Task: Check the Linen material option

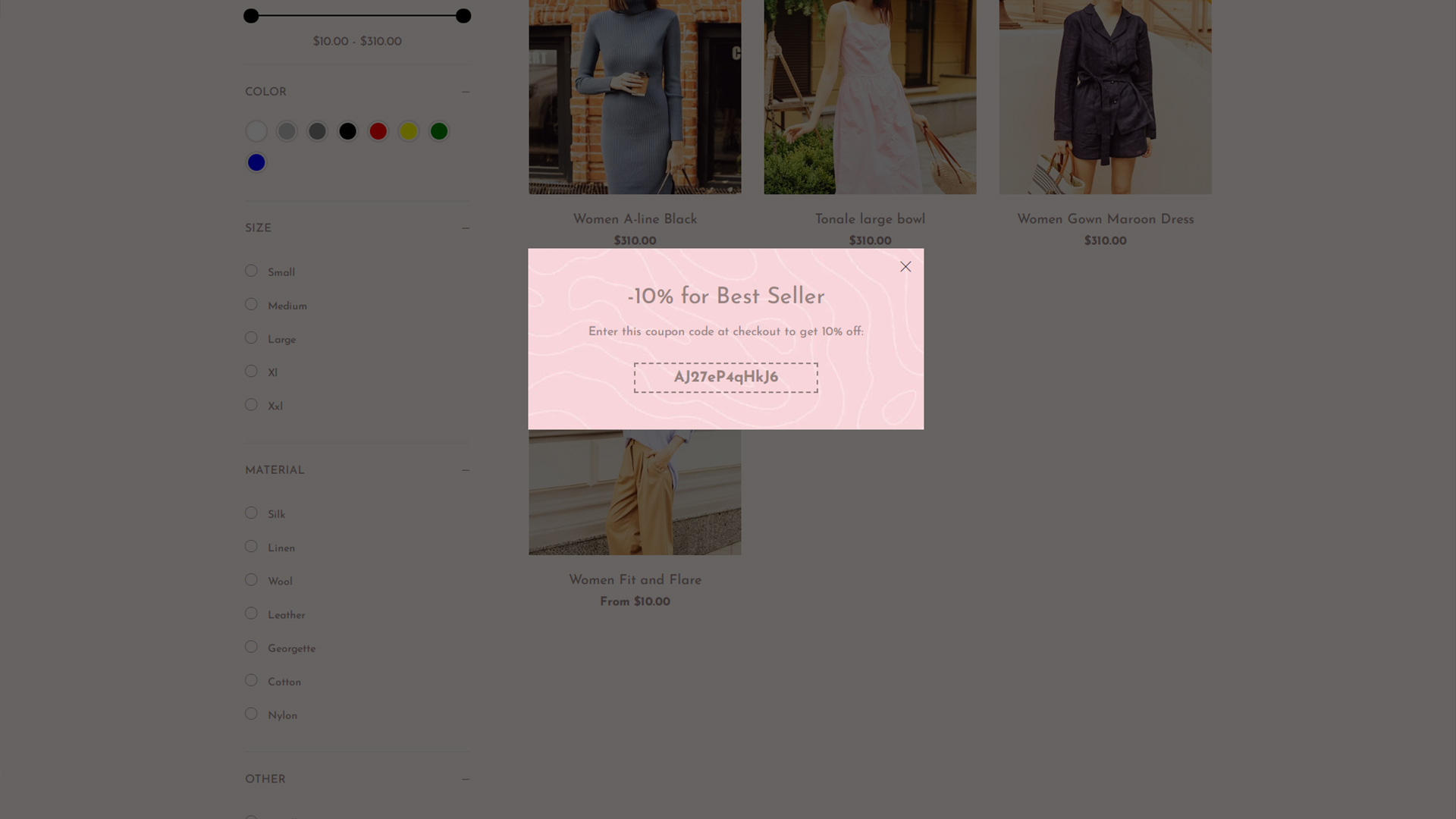Action: click(251, 546)
